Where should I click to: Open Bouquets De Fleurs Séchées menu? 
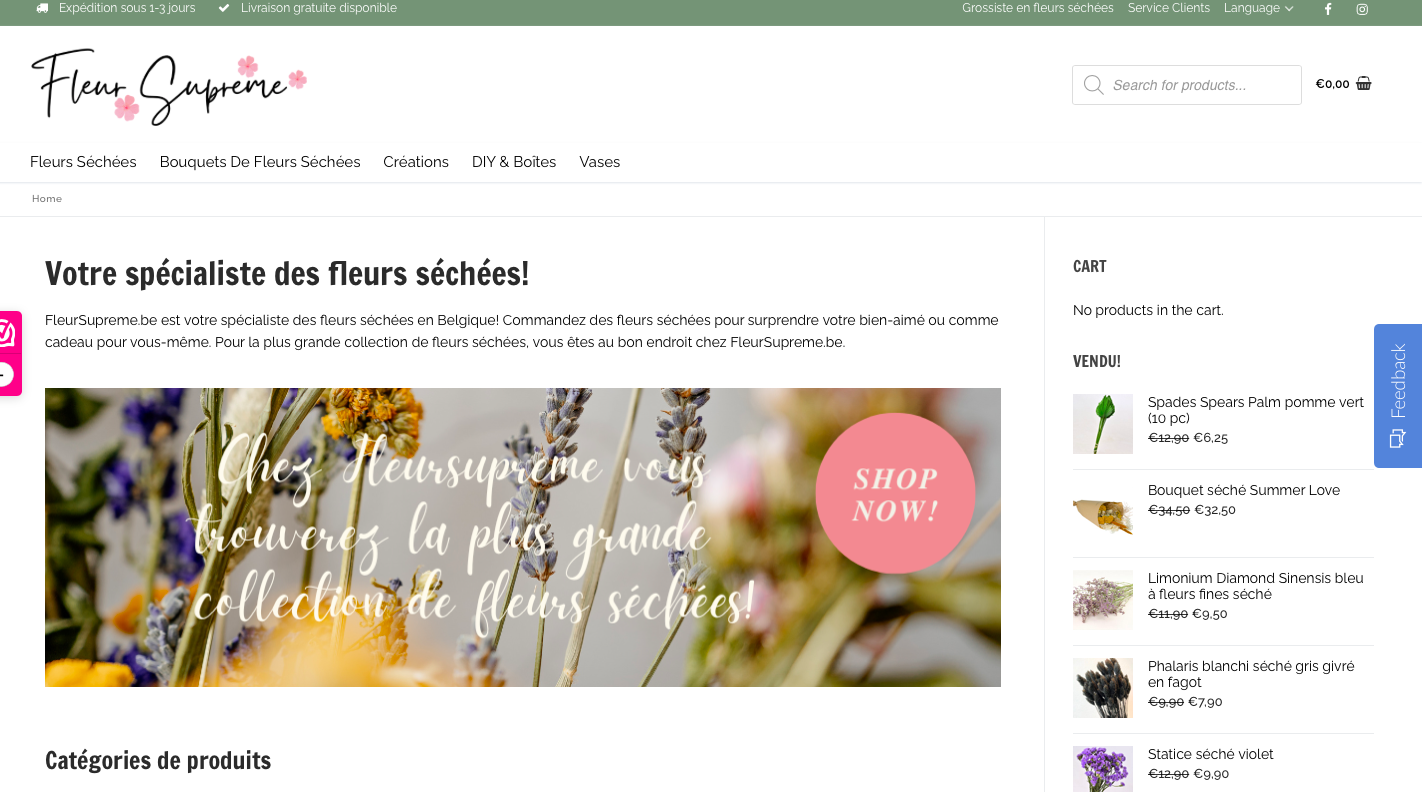pos(260,162)
